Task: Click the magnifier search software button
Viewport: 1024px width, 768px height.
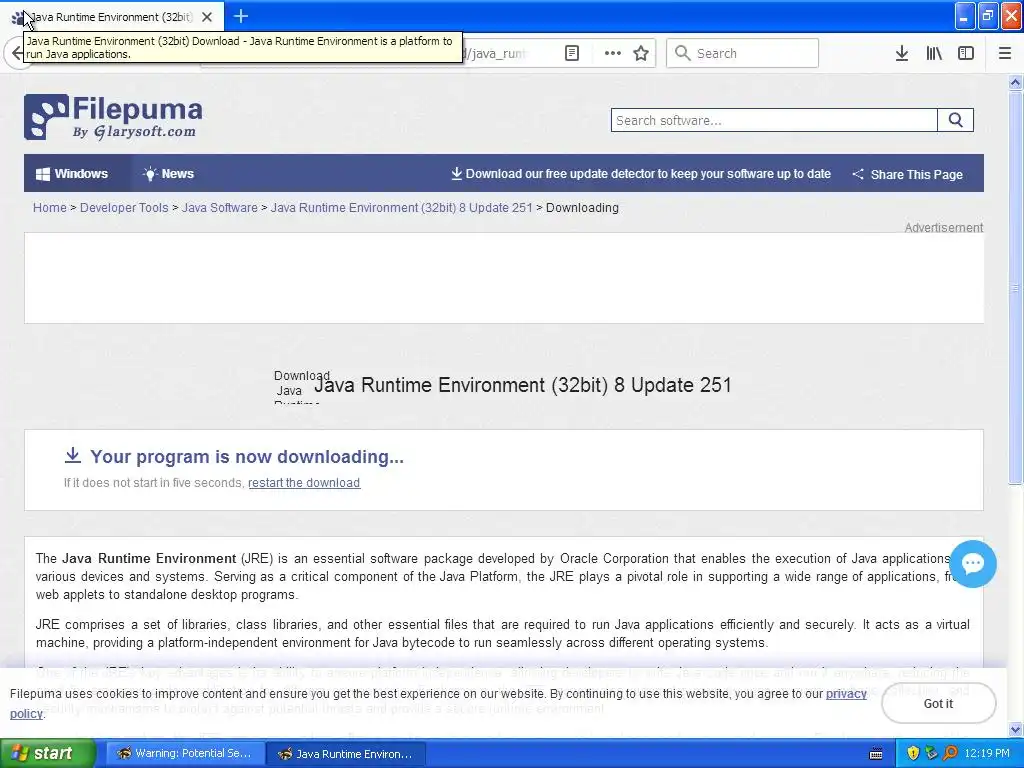Action: pyautogui.click(x=955, y=120)
